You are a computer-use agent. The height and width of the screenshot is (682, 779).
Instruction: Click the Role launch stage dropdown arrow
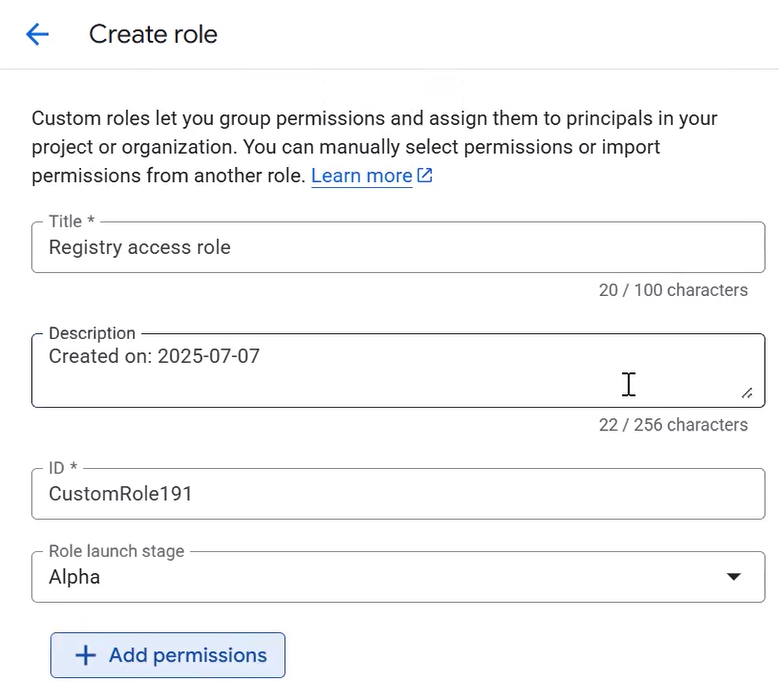coord(733,577)
